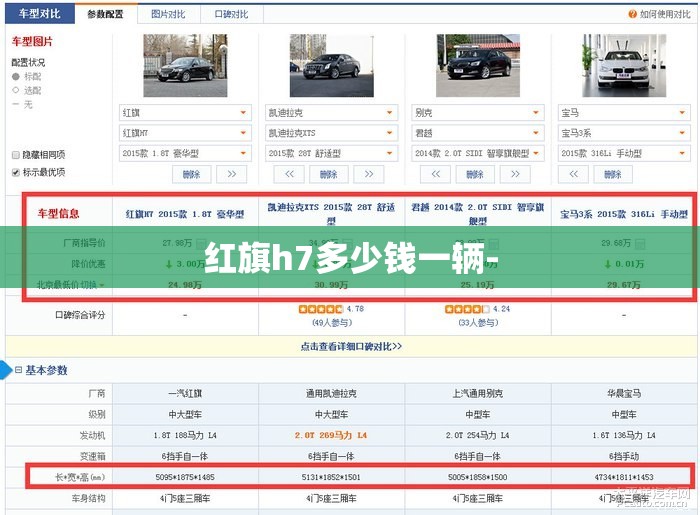The width and height of the screenshot is (700, 515).
Task: Open the 君越 2014款 2.0T SIDI title link
Action: click(x=478, y=214)
